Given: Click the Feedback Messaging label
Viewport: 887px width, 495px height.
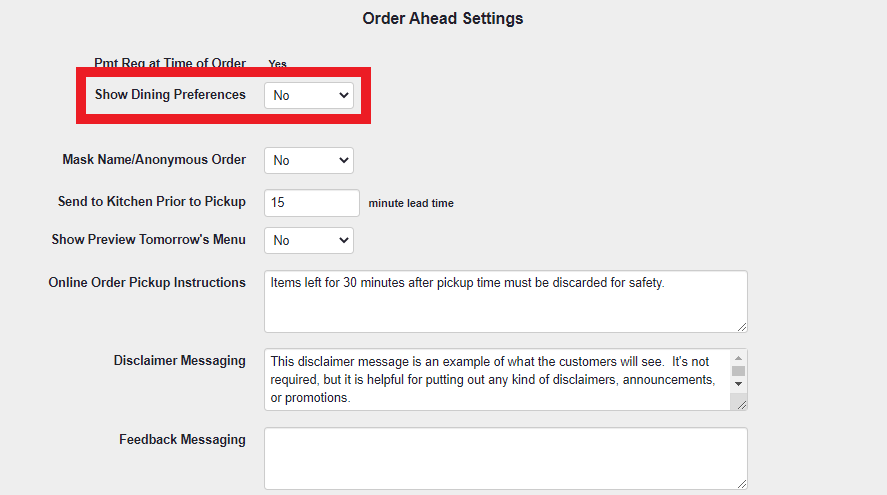Looking at the screenshot, I should coord(182,439).
